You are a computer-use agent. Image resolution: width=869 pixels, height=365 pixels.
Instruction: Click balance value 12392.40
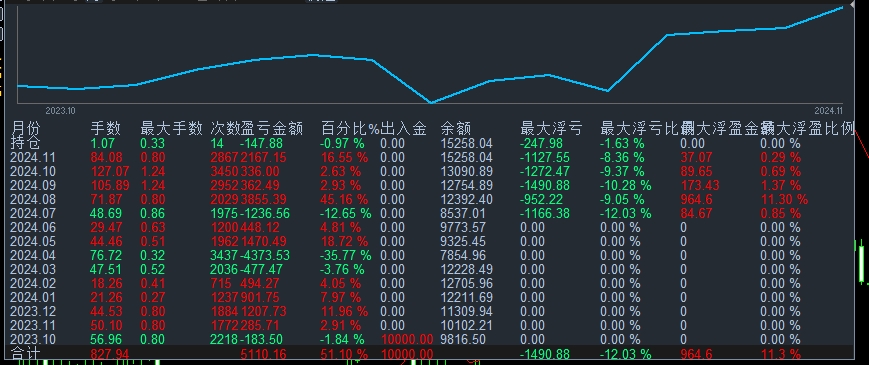click(x=467, y=199)
